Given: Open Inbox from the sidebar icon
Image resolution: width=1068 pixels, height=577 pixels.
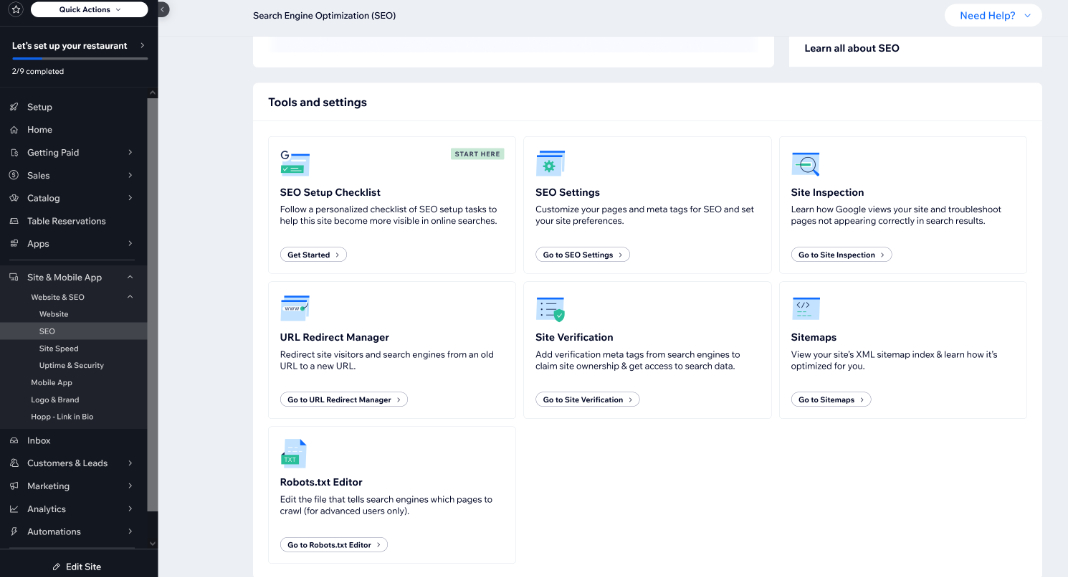Looking at the screenshot, I should click(12, 439).
